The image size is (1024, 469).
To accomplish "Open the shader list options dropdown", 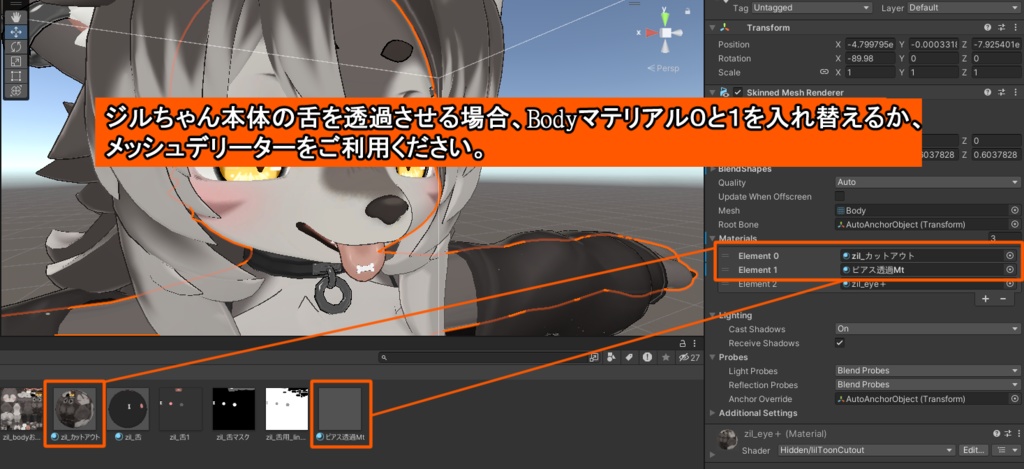I will click(x=1006, y=450).
